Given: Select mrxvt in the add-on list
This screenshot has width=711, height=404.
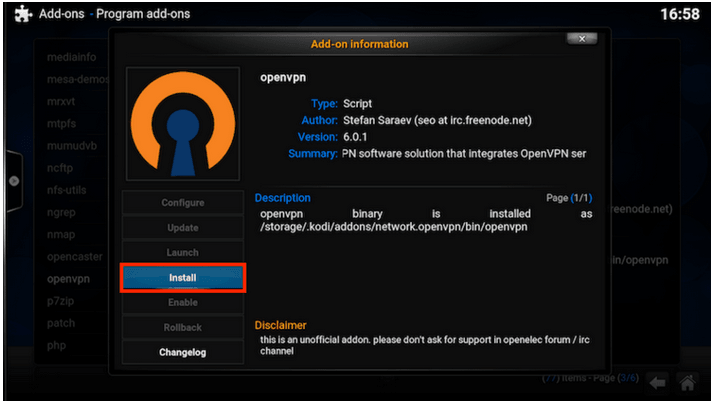Looking at the screenshot, I should 61,102.
